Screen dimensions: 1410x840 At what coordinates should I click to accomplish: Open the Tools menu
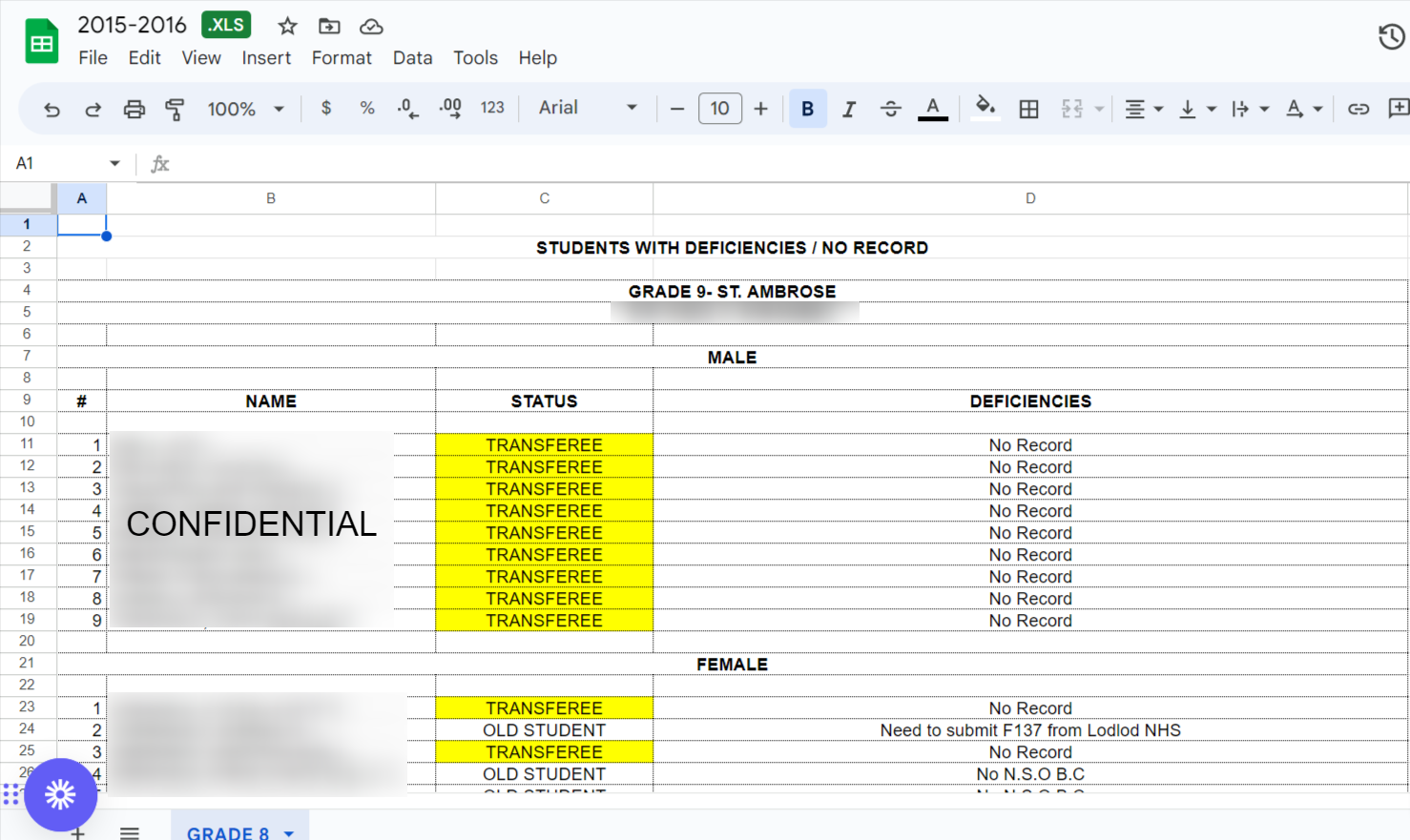pos(475,58)
